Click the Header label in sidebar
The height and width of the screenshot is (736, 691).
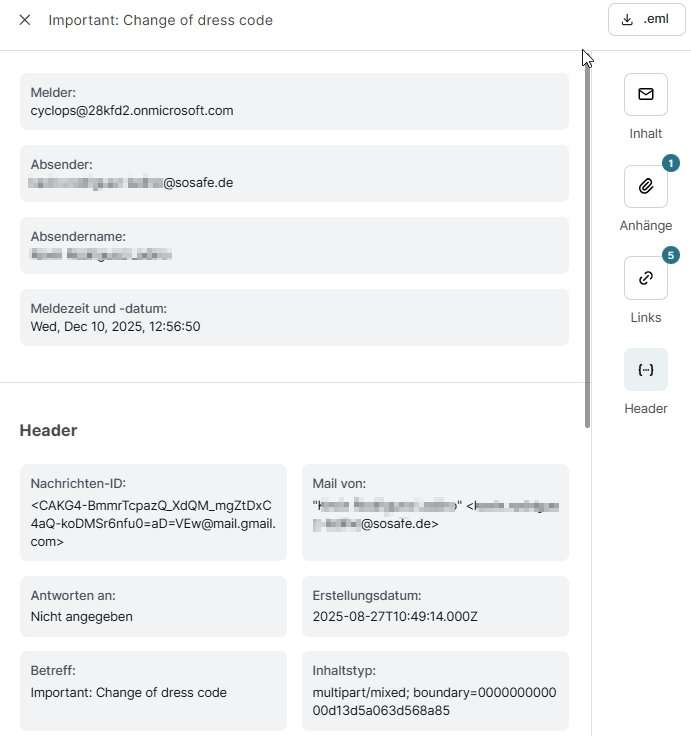[x=646, y=408]
